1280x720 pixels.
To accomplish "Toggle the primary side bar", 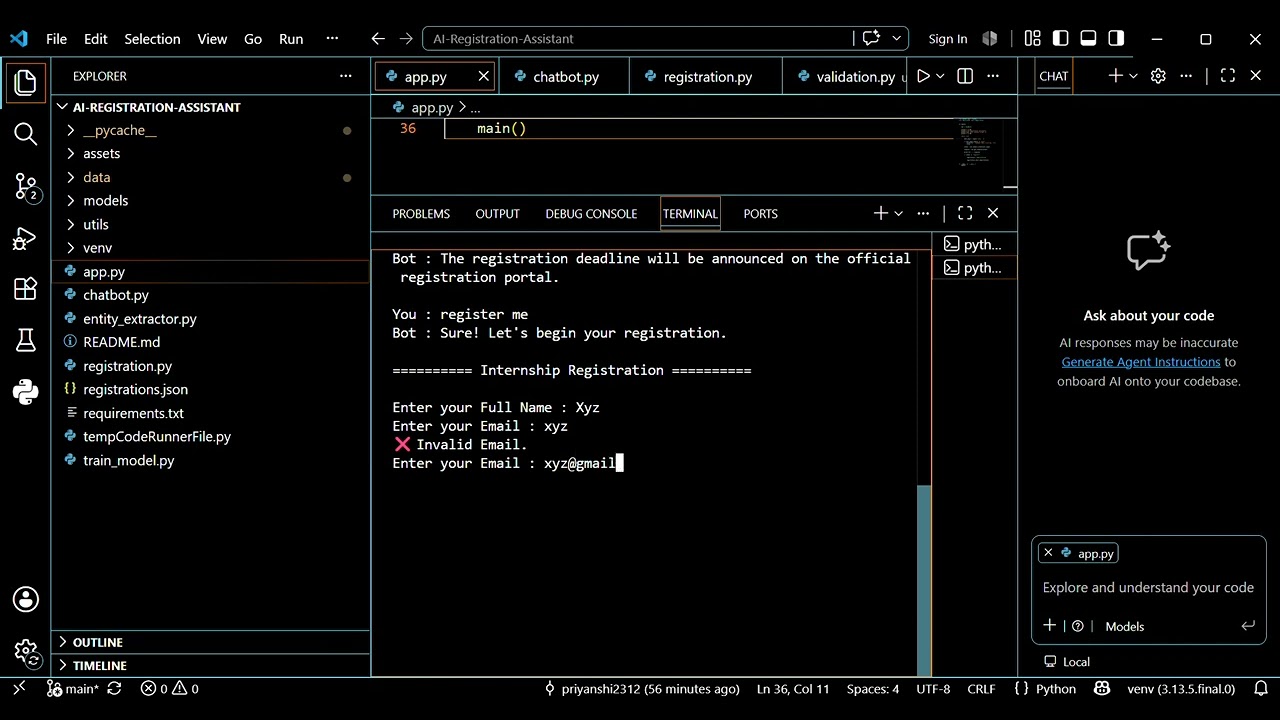I will pos(1061,38).
